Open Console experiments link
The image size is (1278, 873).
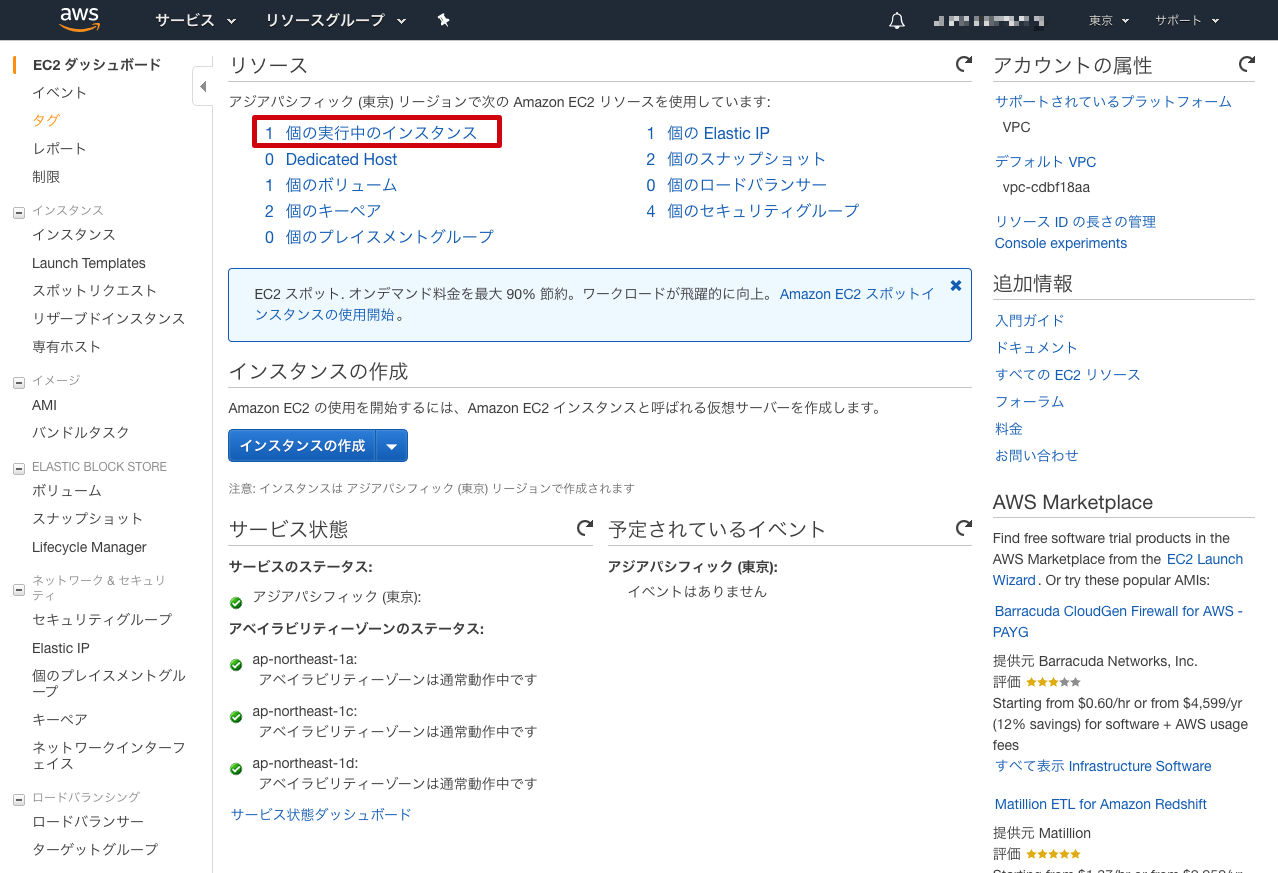pyautogui.click(x=1061, y=243)
